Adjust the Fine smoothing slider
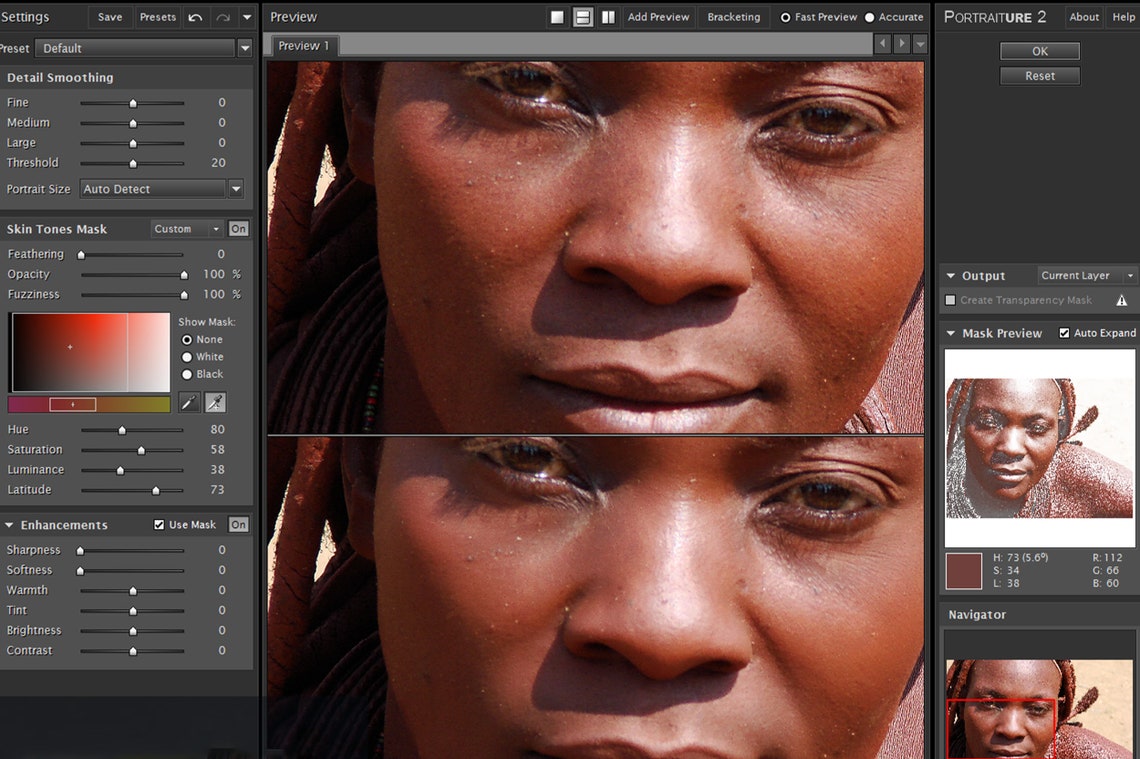Viewport: 1140px width, 759px height. pyautogui.click(x=132, y=103)
